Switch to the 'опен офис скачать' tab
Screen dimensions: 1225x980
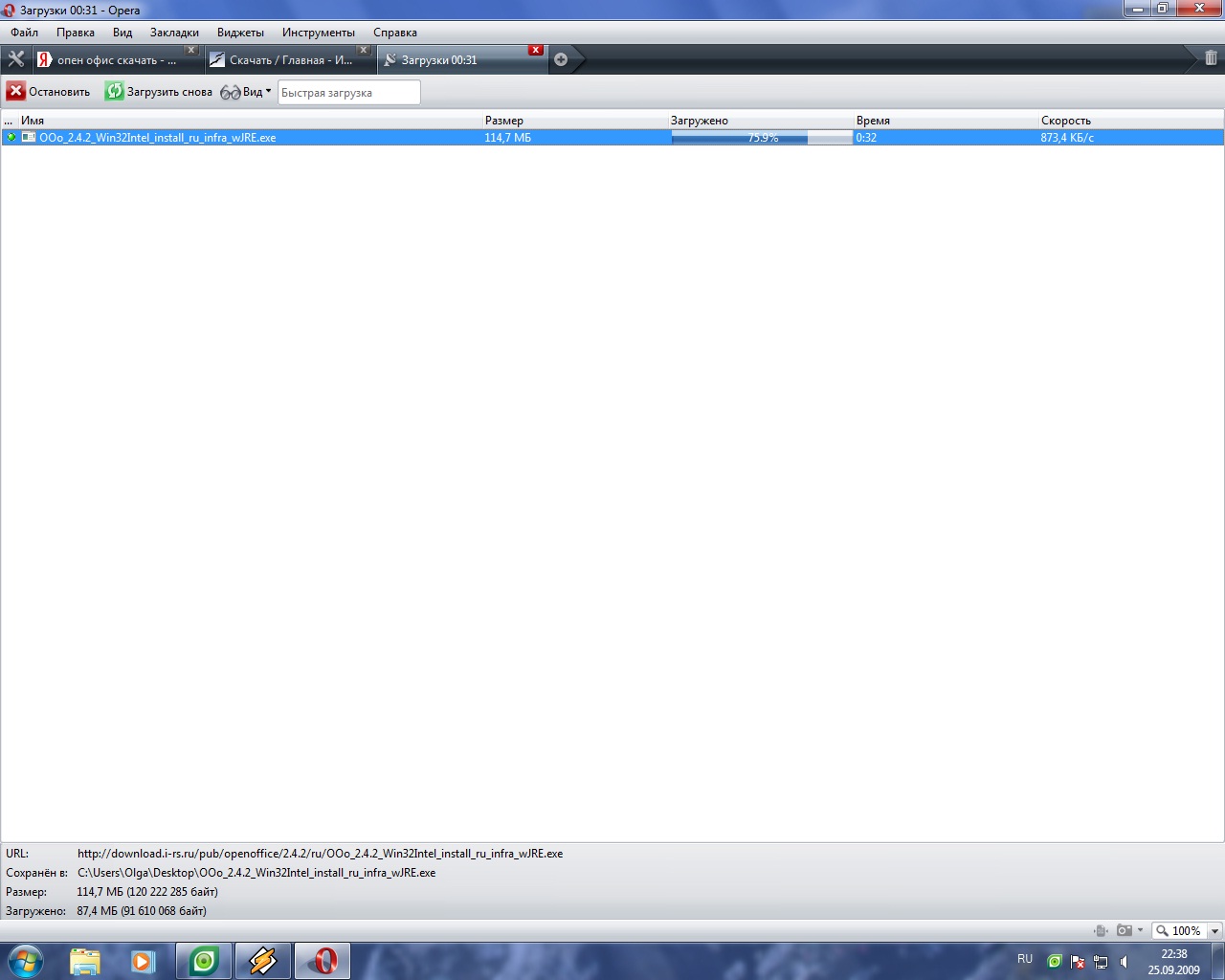point(115,60)
